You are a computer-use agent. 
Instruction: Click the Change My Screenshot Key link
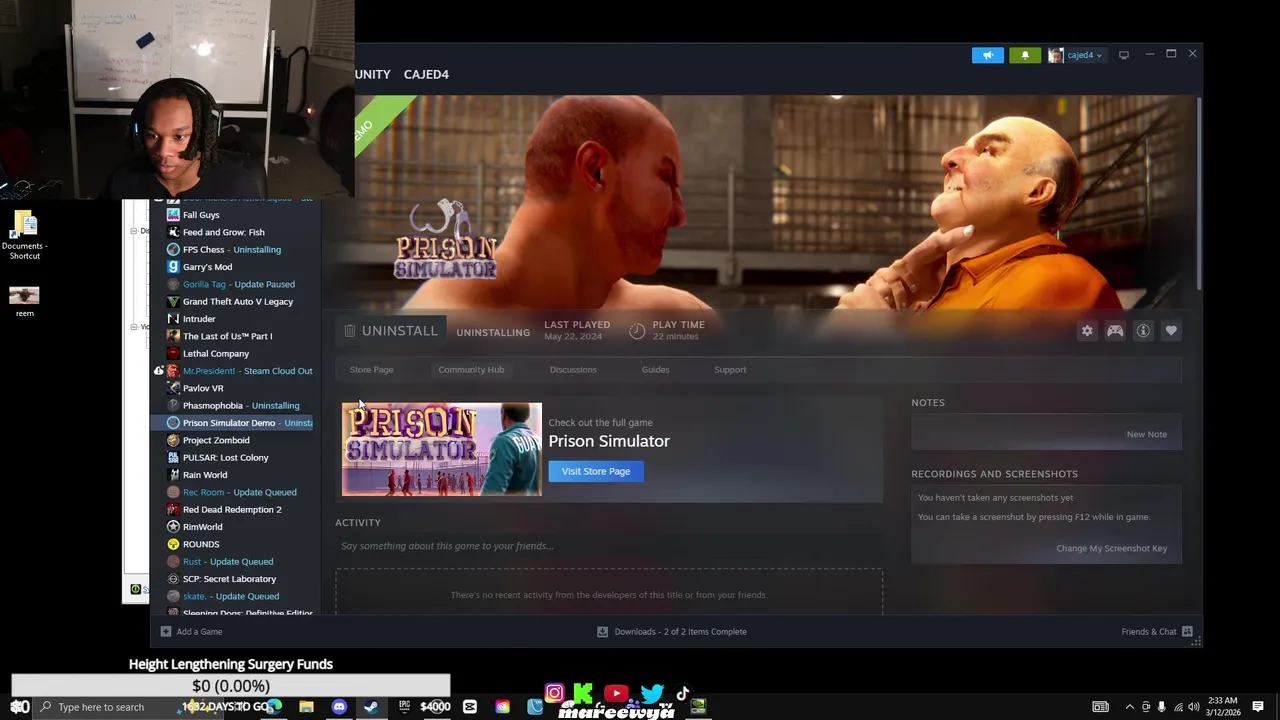click(x=1111, y=548)
